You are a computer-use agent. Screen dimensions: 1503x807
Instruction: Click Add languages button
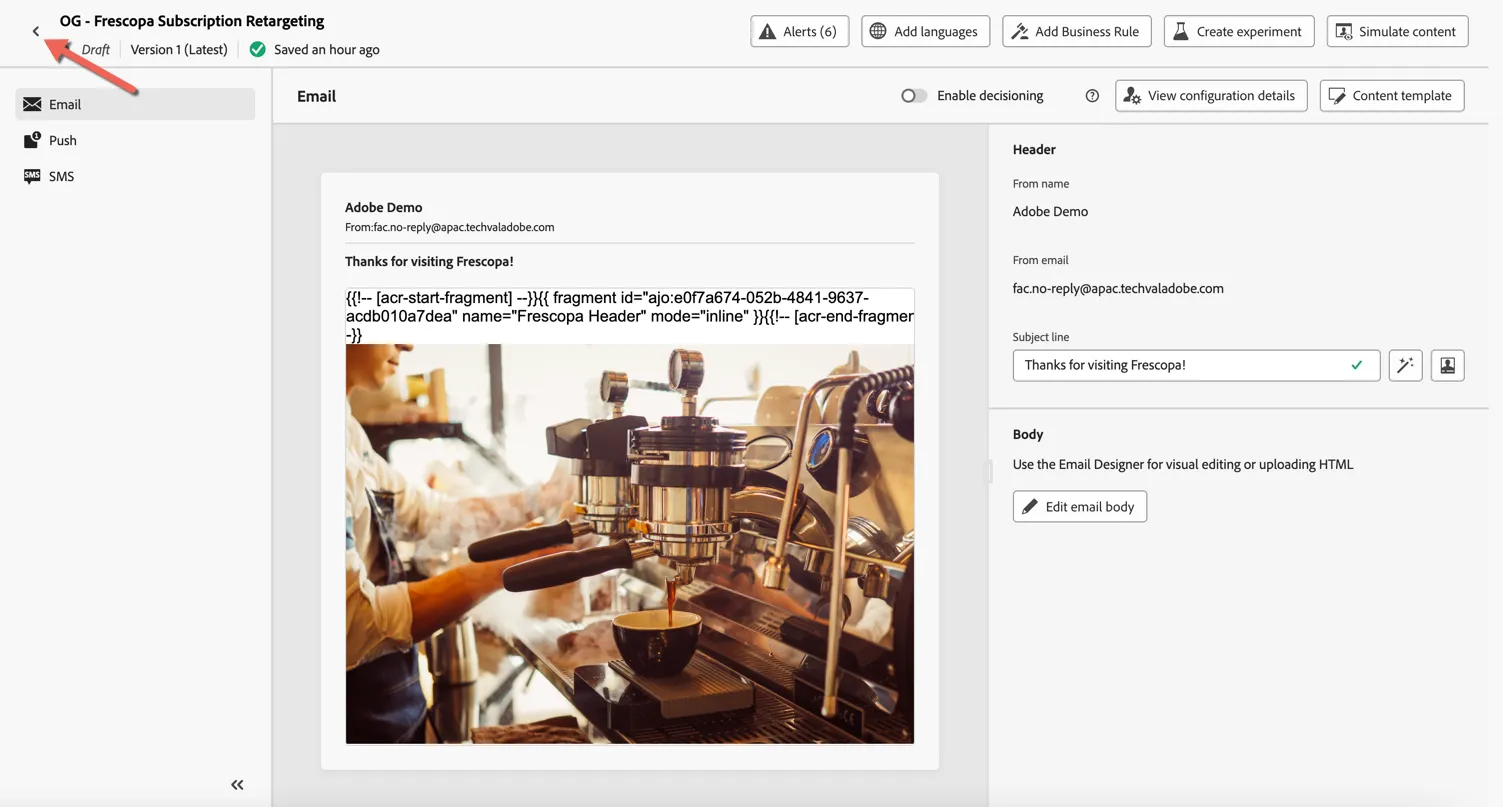click(x=925, y=31)
